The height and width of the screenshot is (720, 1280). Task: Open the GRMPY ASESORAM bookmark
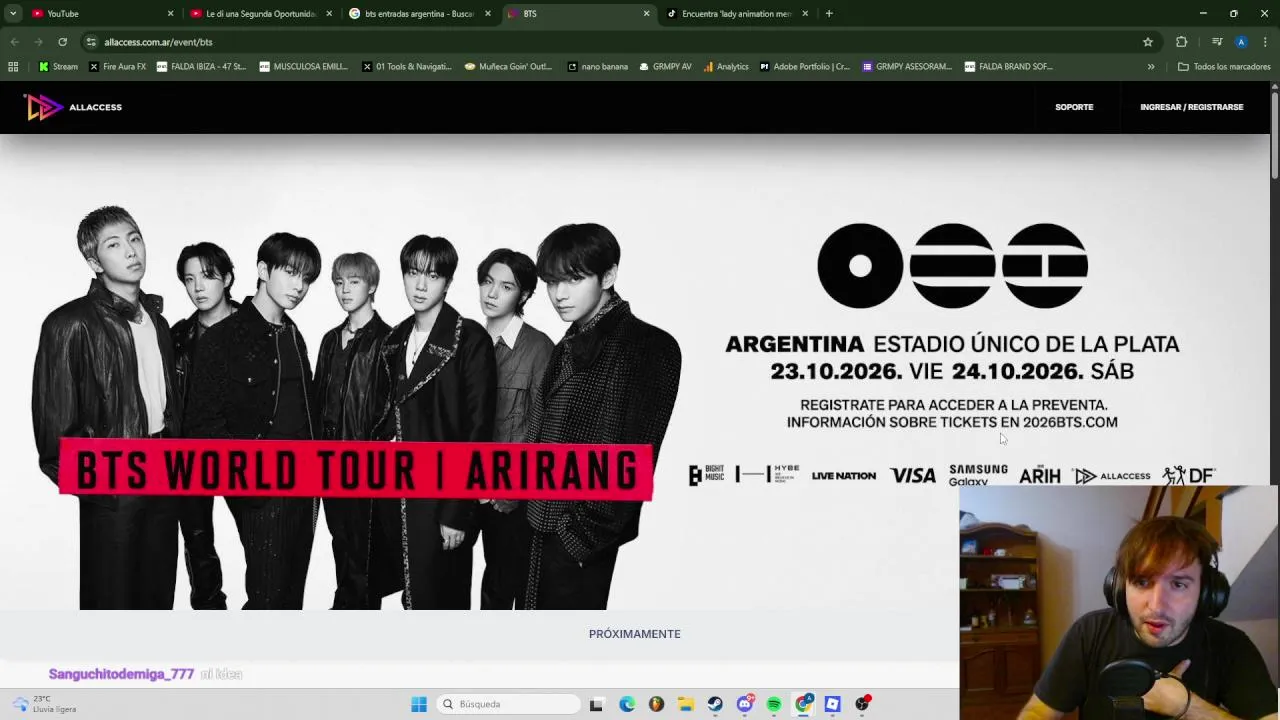(906, 67)
